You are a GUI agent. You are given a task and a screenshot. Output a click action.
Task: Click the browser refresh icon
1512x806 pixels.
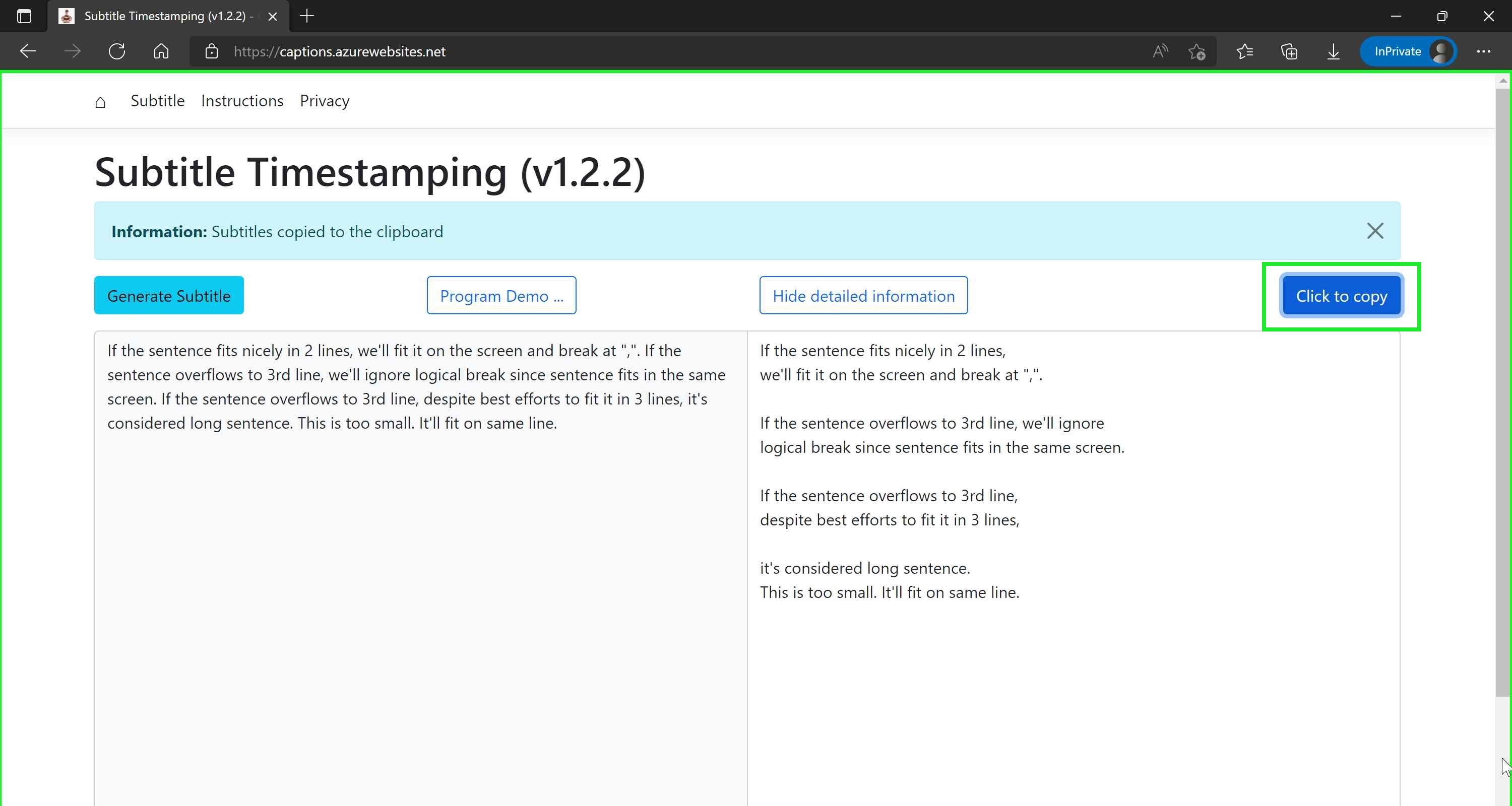117,51
